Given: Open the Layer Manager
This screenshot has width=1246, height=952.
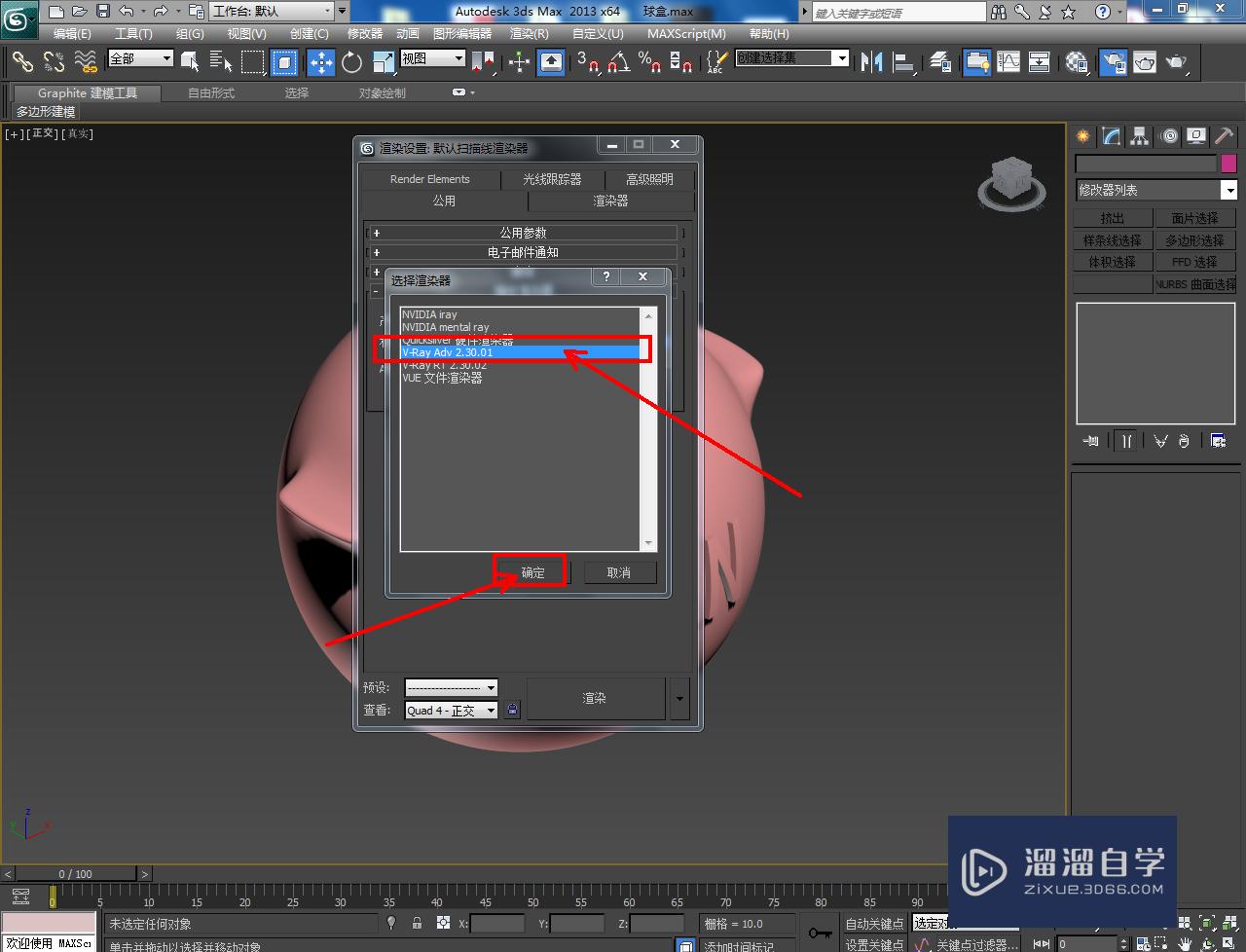Looking at the screenshot, I should click(x=940, y=62).
